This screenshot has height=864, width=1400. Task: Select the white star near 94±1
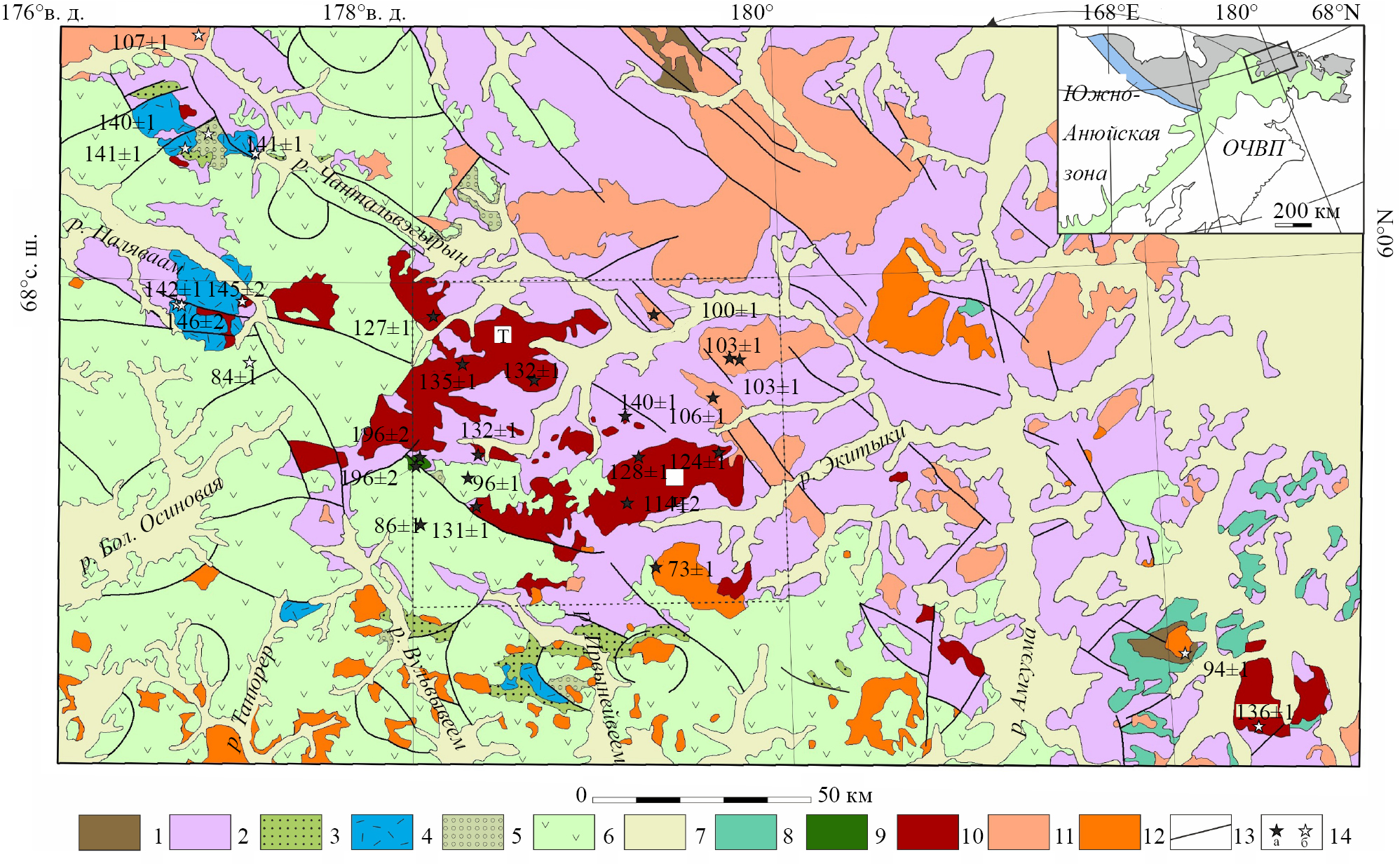pyautogui.click(x=1185, y=653)
